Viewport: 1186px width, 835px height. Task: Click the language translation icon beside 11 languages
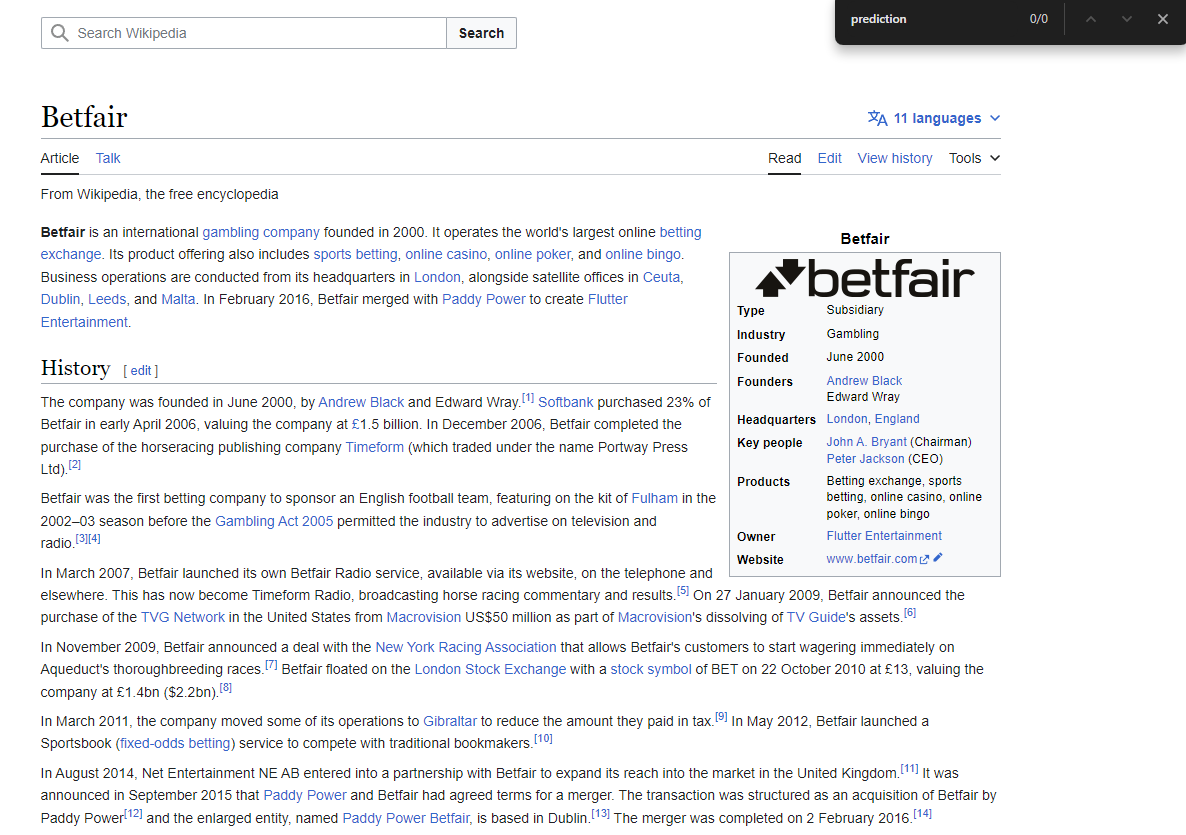[x=877, y=118]
